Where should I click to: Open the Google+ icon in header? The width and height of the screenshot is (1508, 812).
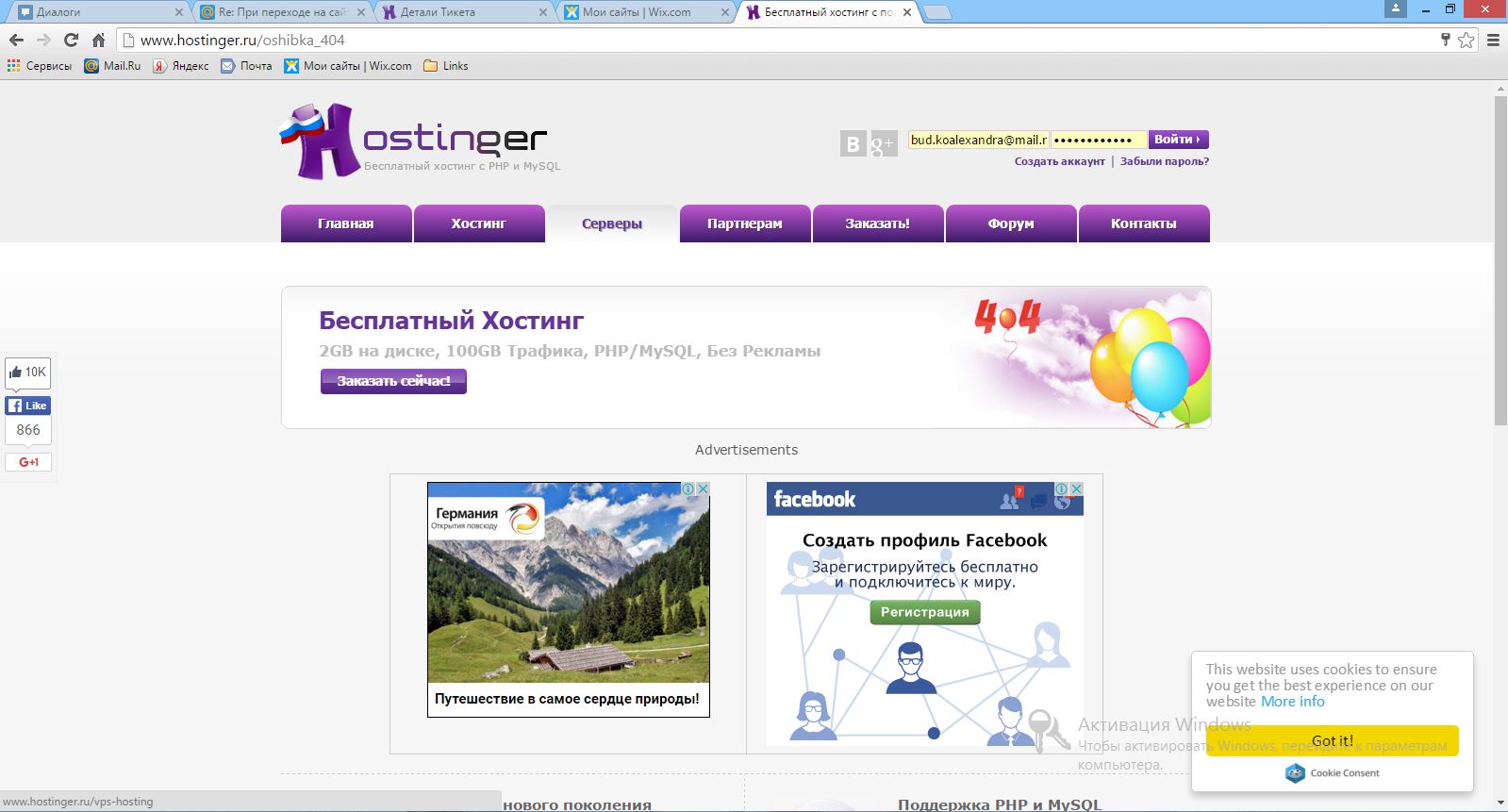pyautogui.click(x=883, y=143)
